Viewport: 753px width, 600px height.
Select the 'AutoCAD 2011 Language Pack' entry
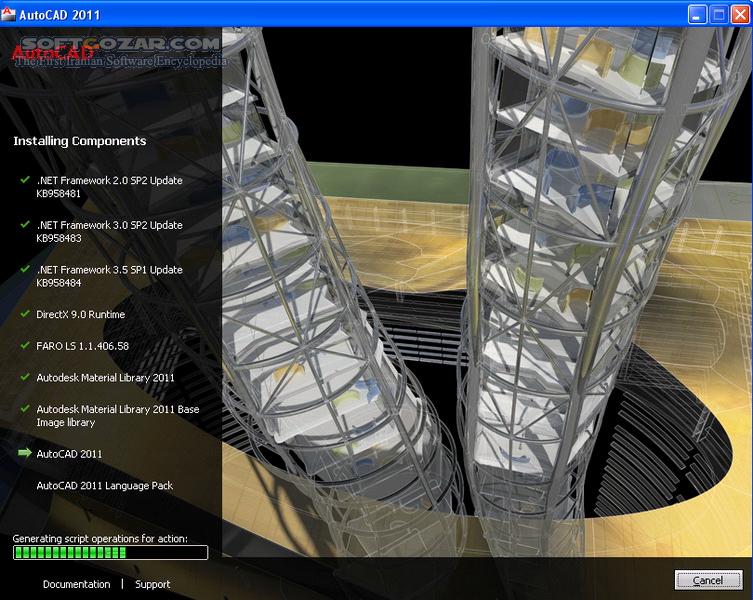pos(105,486)
